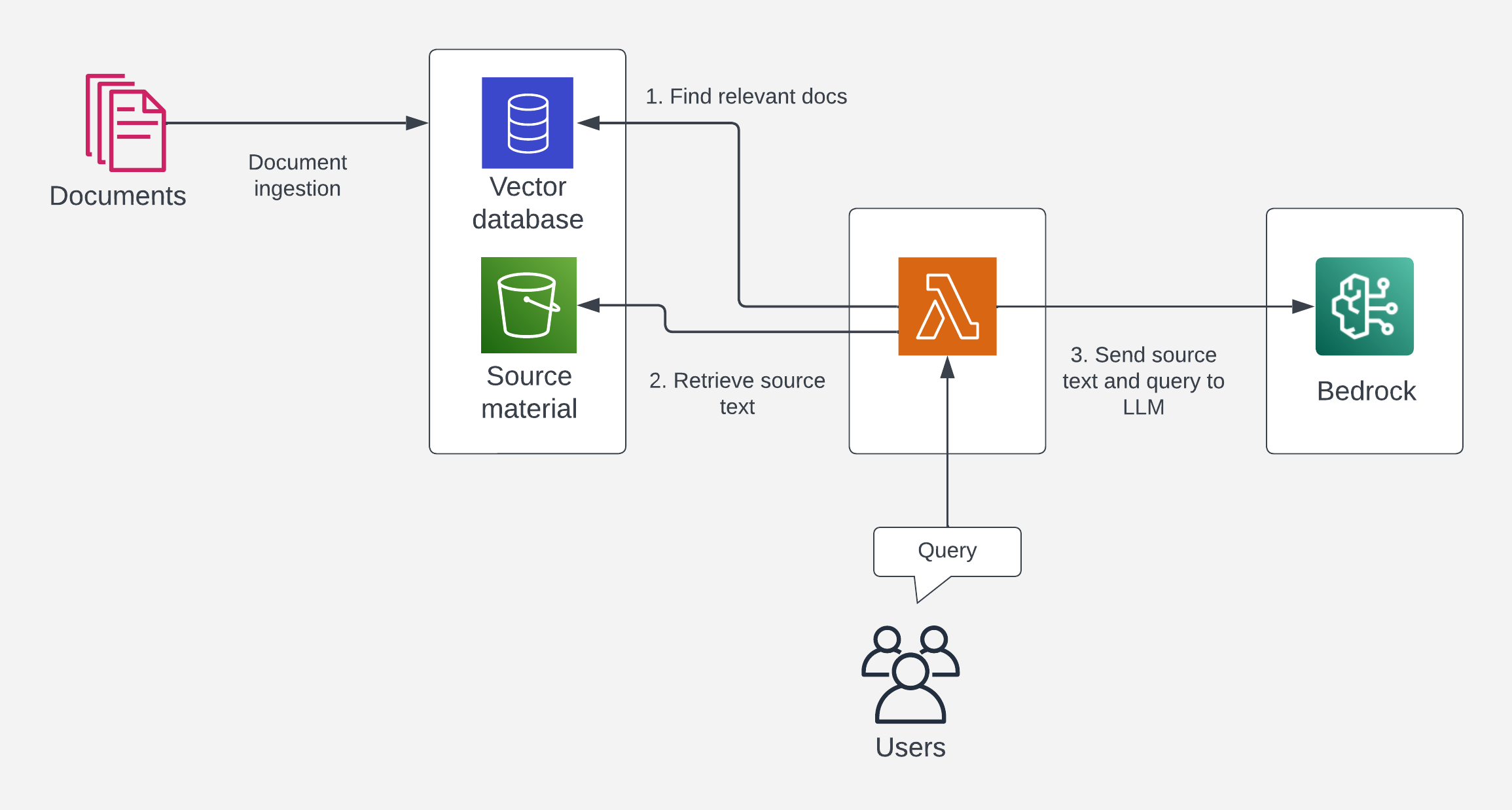Click the '1. Find relevant docs' label
The image size is (1512, 810).
(x=746, y=96)
